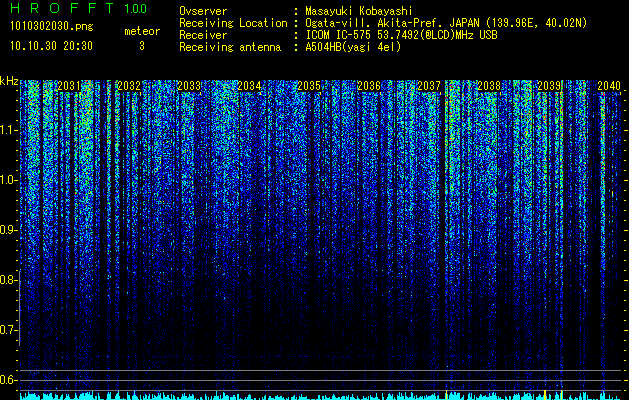Click the 2032 time marker
This screenshot has width=629, height=400.
tap(129, 86)
